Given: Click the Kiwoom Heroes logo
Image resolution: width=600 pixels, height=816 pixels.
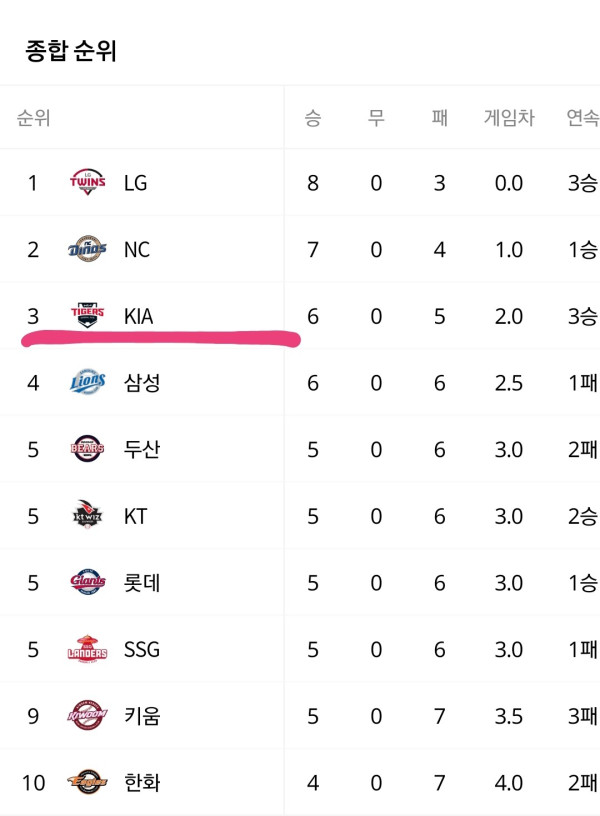Looking at the screenshot, I should point(87,716).
